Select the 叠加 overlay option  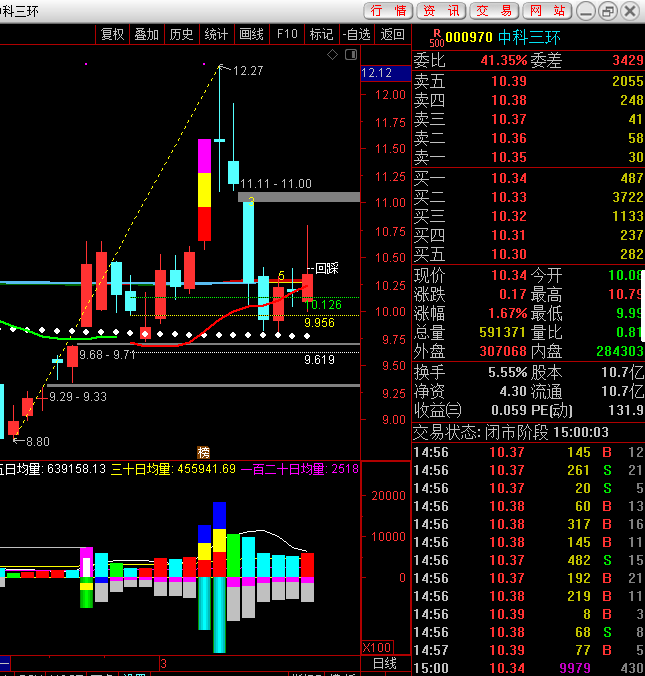(x=147, y=34)
